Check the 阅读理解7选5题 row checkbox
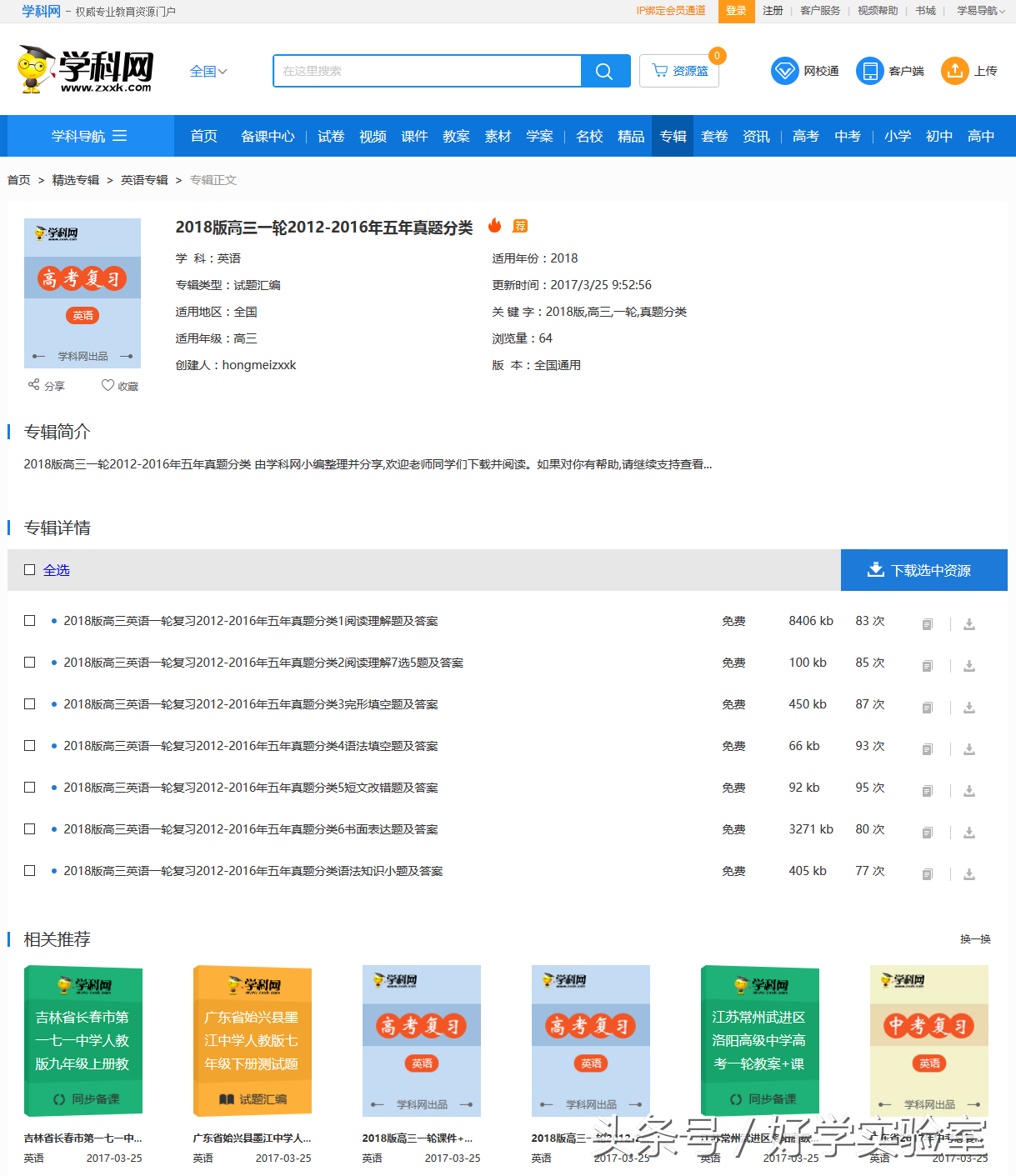The width and height of the screenshot is (1016, 1176). pyautogui.click(x=30, y=663)
